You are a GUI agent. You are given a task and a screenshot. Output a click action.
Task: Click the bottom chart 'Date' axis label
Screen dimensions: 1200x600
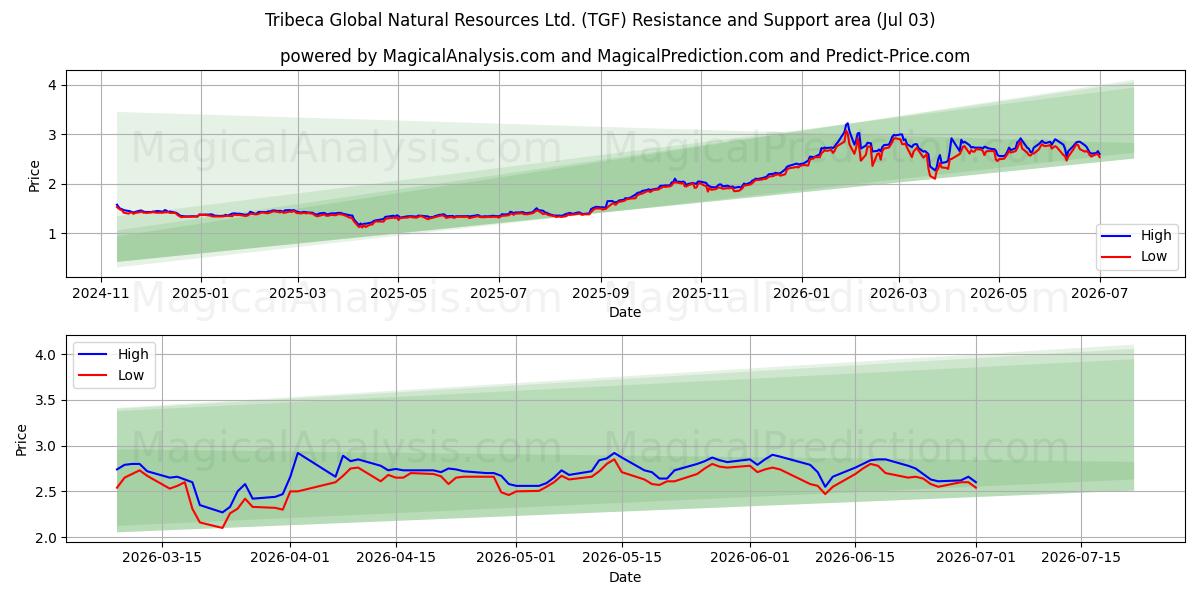point(625,577)
